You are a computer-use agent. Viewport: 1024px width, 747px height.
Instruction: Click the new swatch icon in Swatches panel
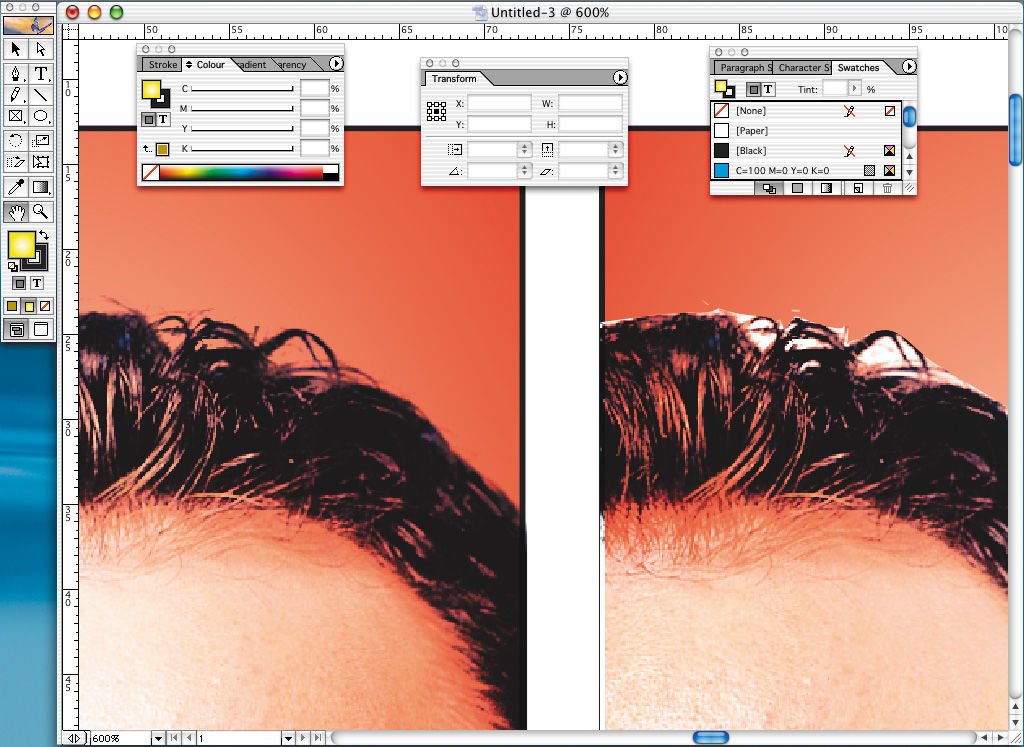tap(858, 187)
